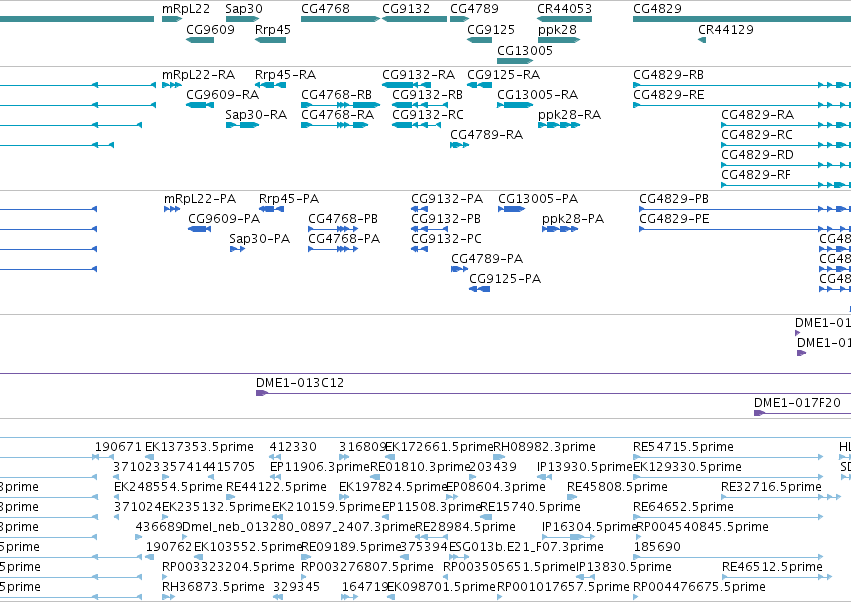The image size is (851, 602).
Task: Select transcript CG9125-RA
Action: pyautogui.click(x=480, y=85)
